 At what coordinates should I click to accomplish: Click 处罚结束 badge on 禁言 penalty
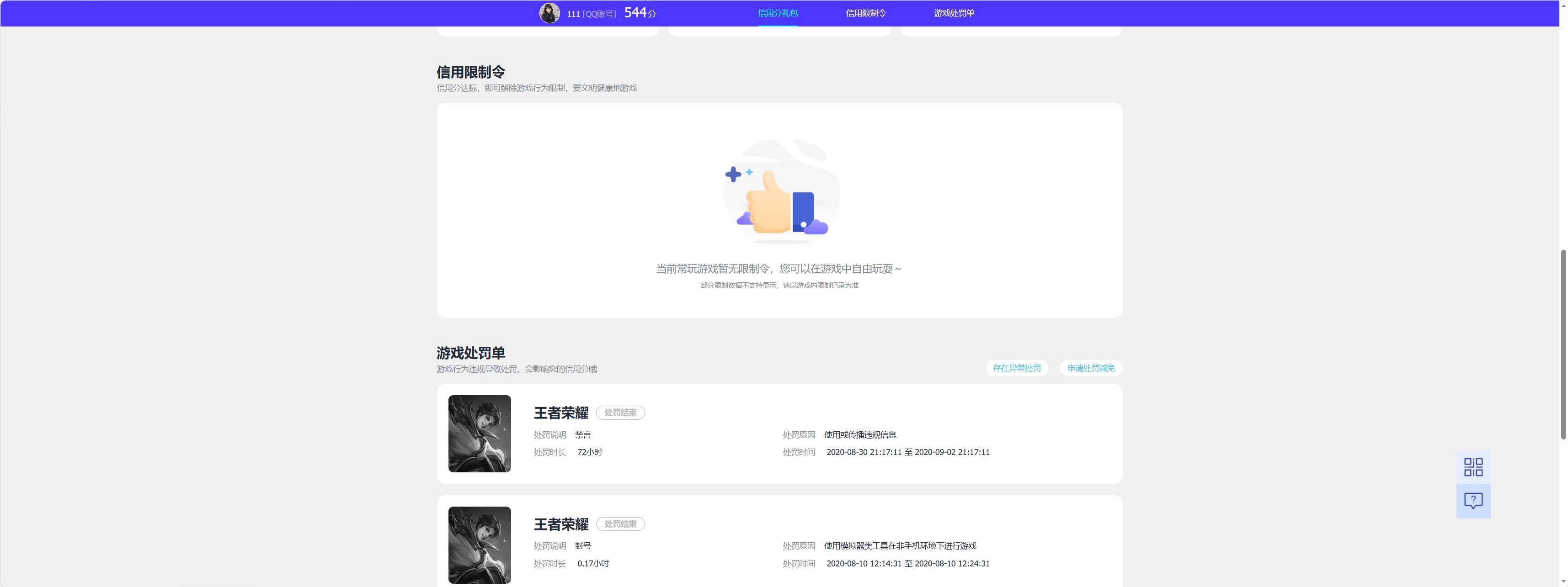(620, 412)
